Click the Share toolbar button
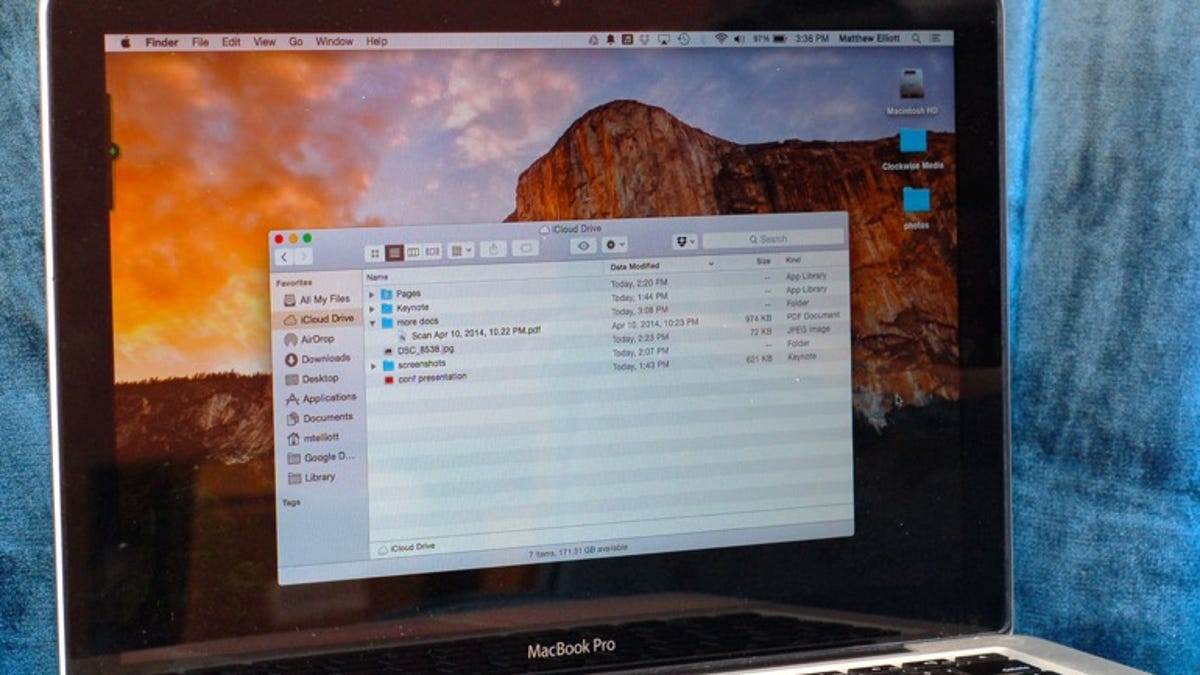The width and height of the screenshot is (1200, 675). (x=492, y=249)
